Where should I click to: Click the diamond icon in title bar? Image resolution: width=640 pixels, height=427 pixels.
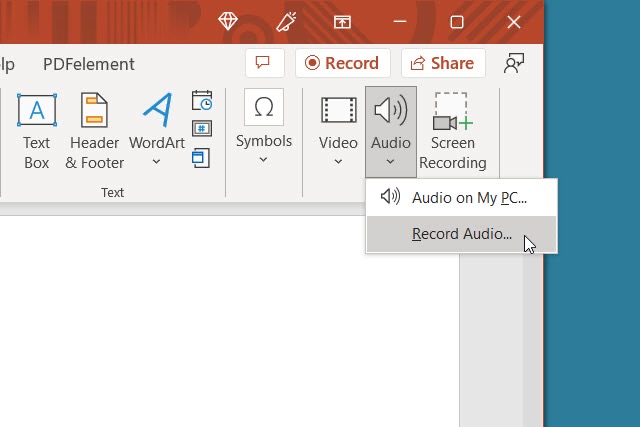tap(229, 21)
